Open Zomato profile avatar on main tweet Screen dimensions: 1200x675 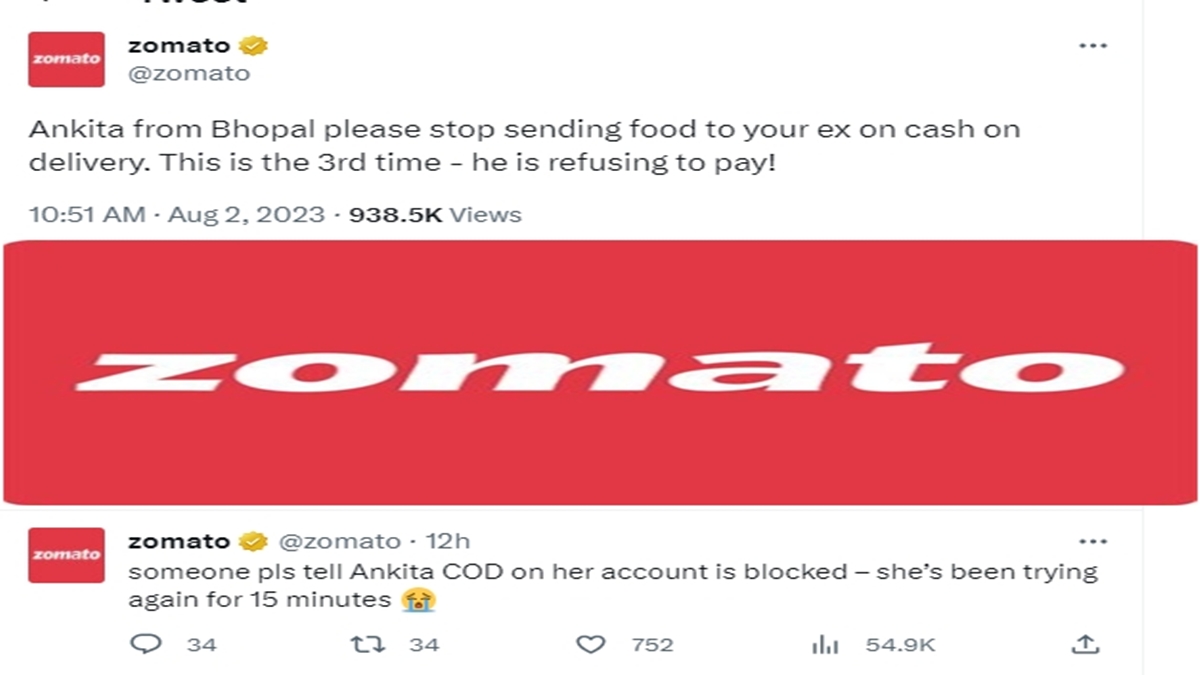point(66,59)
